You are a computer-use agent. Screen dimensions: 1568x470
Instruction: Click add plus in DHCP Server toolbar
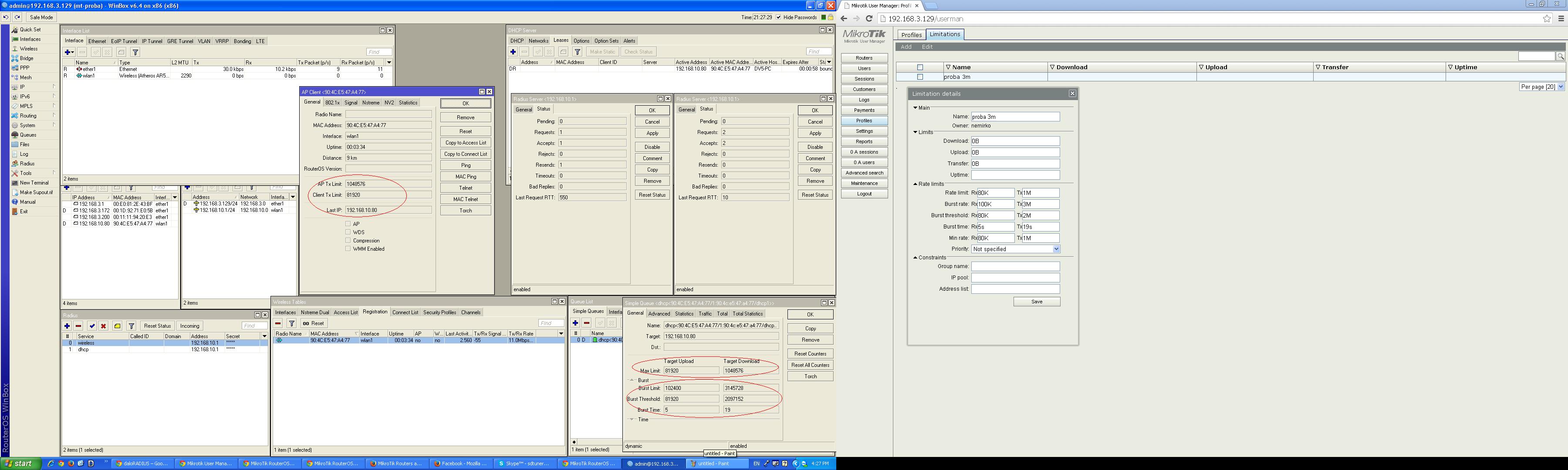pyautogui.click(x=513, y=52)
